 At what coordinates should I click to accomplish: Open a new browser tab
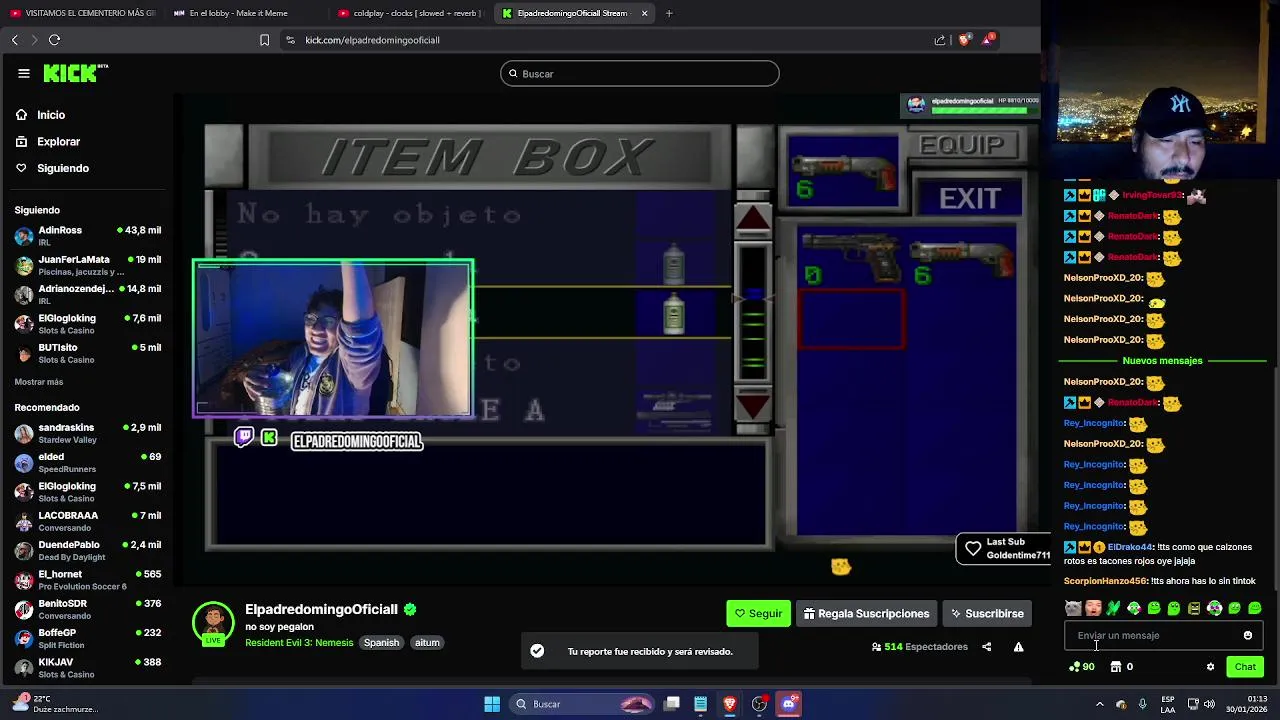669,13
